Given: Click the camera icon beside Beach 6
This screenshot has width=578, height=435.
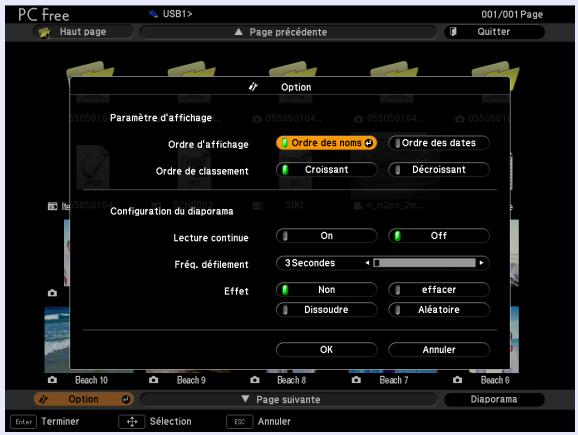Looking at the screenshot, I should point(457,380).
